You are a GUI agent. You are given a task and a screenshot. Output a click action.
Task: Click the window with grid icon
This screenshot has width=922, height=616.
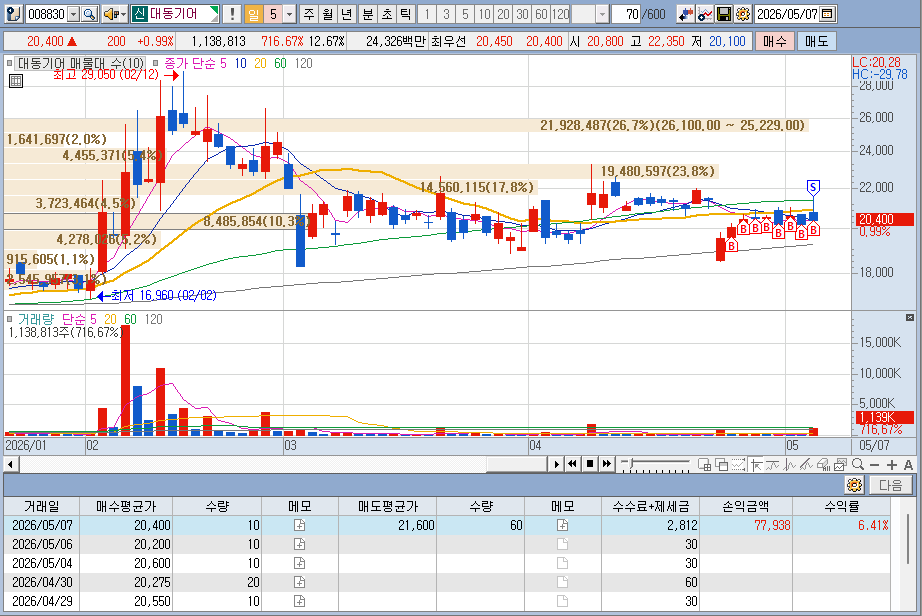coord(704,464)
